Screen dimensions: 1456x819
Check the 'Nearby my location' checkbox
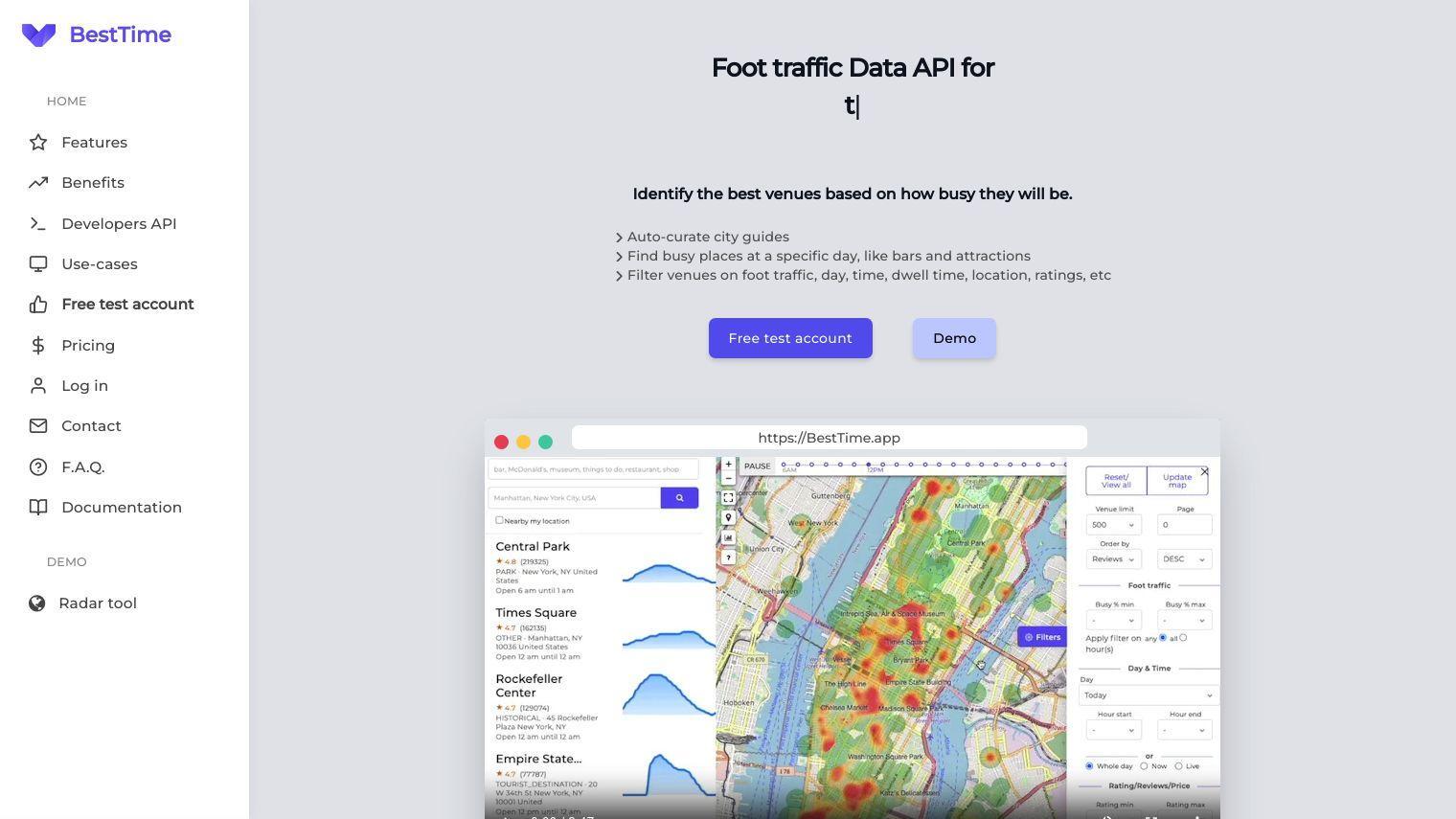coord(499,520)
